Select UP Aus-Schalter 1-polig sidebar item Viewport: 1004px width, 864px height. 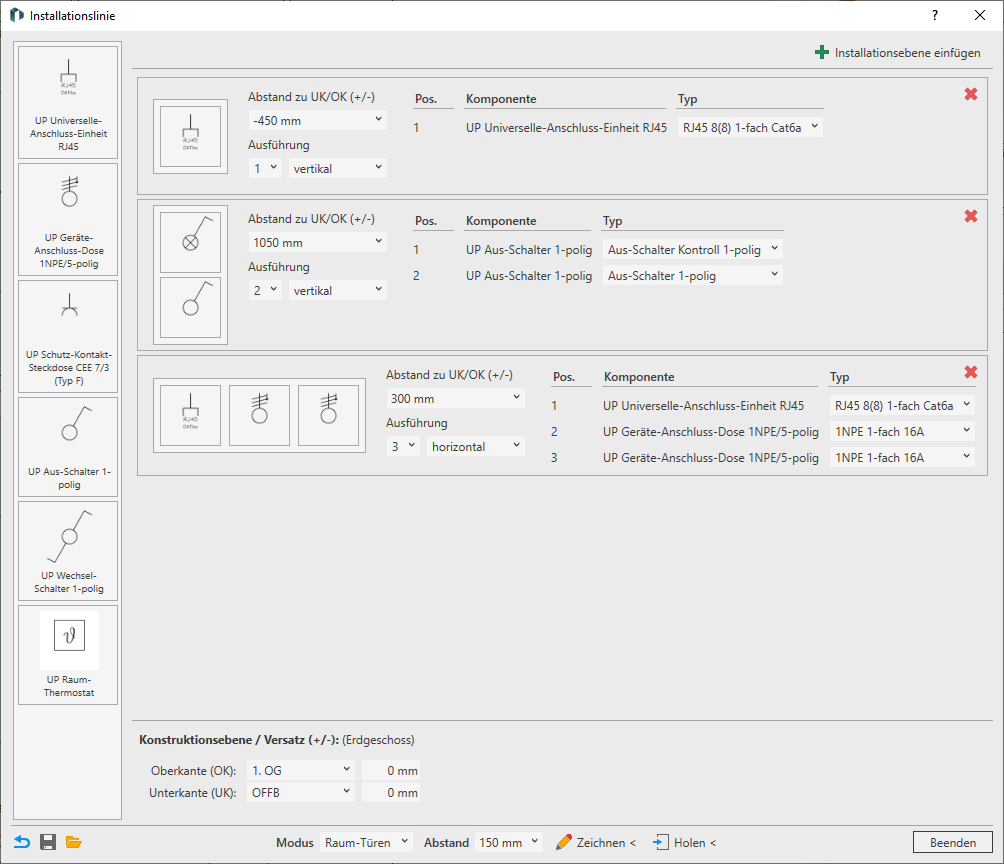[x=68, y=447]
